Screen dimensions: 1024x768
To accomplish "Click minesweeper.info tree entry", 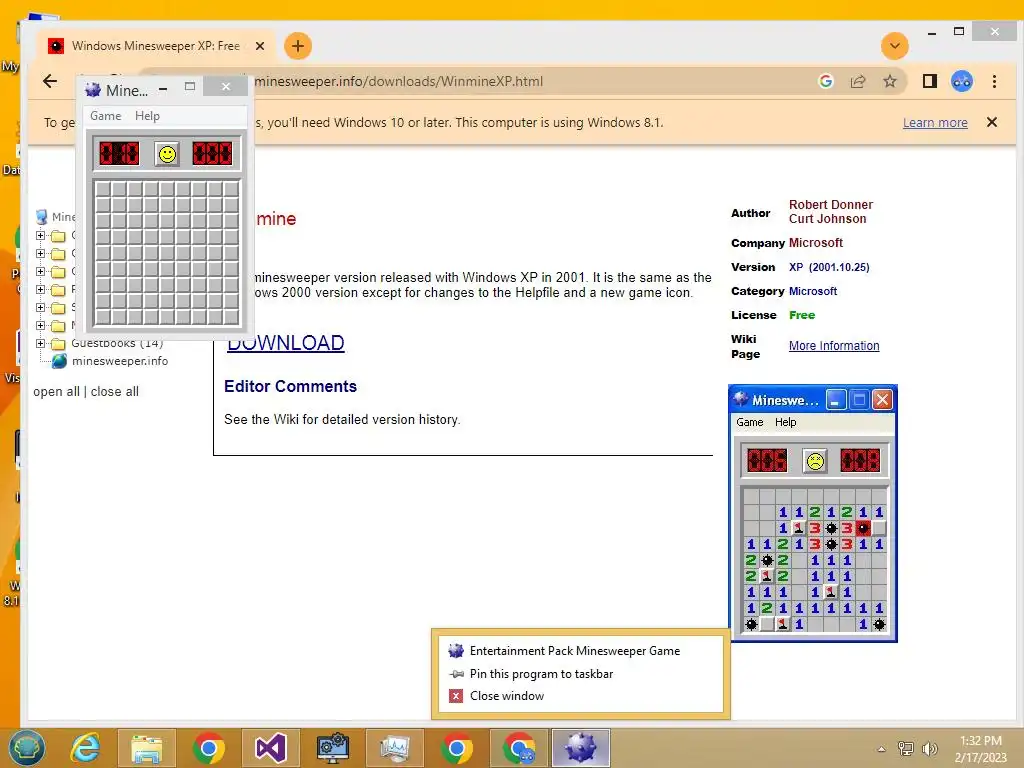I will coord(120,361).
